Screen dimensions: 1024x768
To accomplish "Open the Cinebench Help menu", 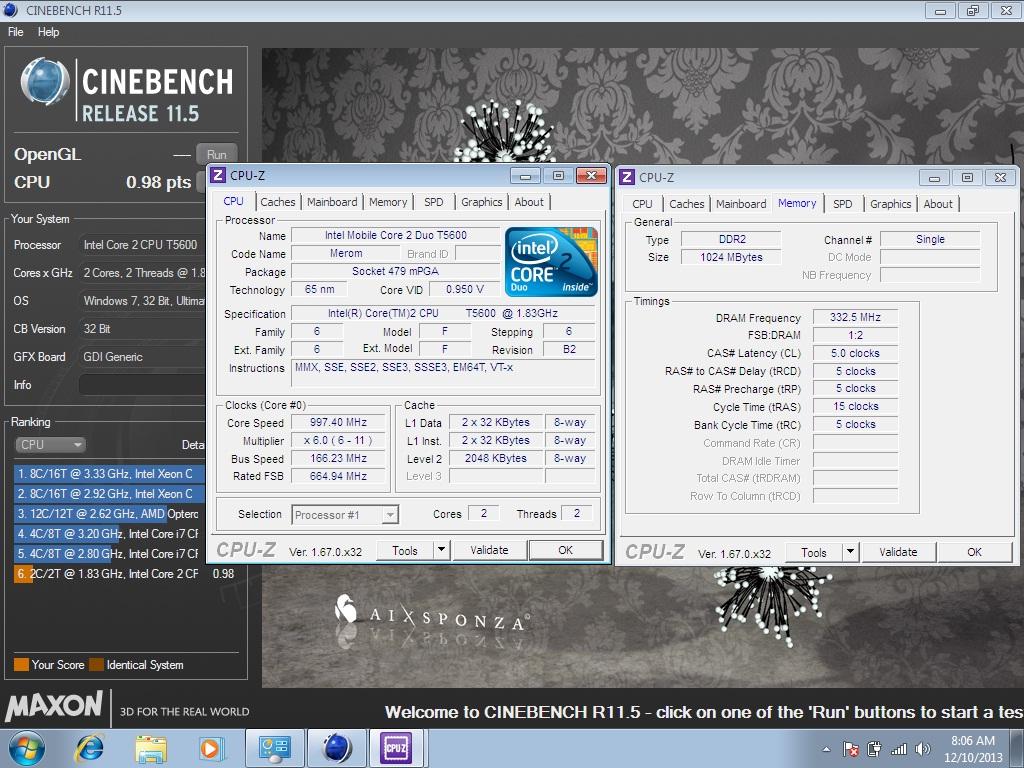I will pyautogui.click(x=48, y=31).
